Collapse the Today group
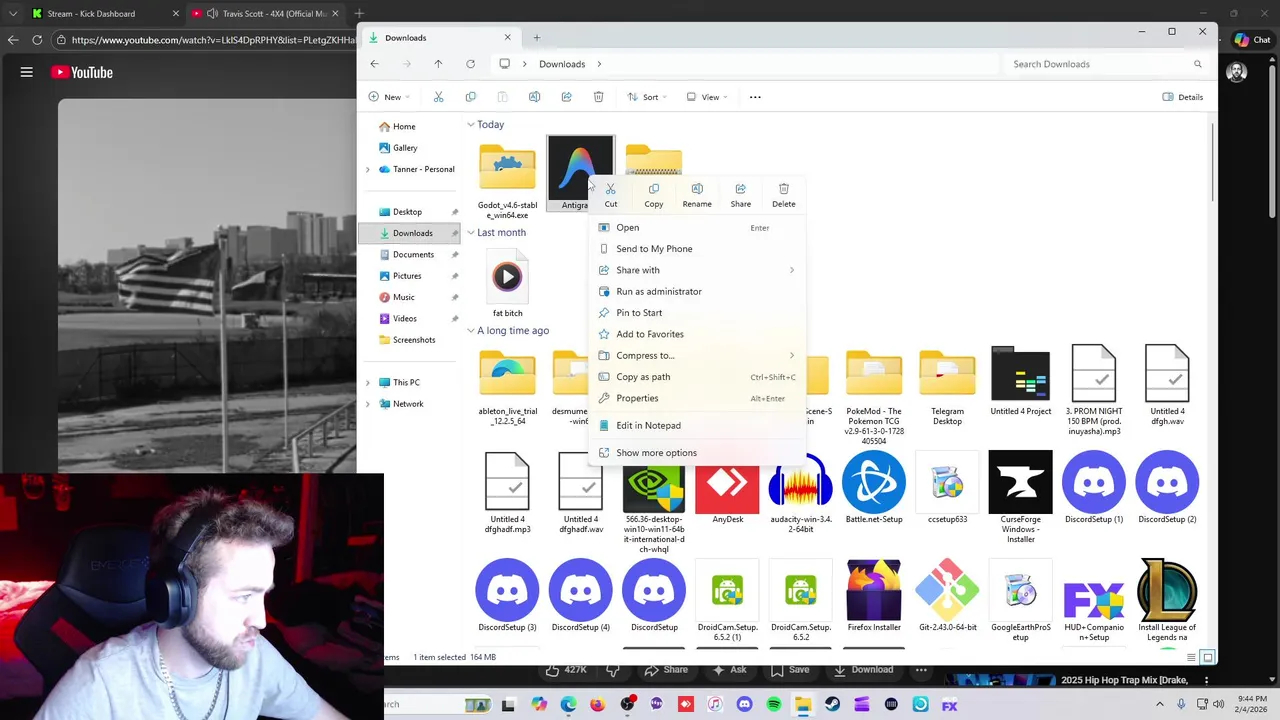Viewport: 1280px width, 720px height. 470,125
